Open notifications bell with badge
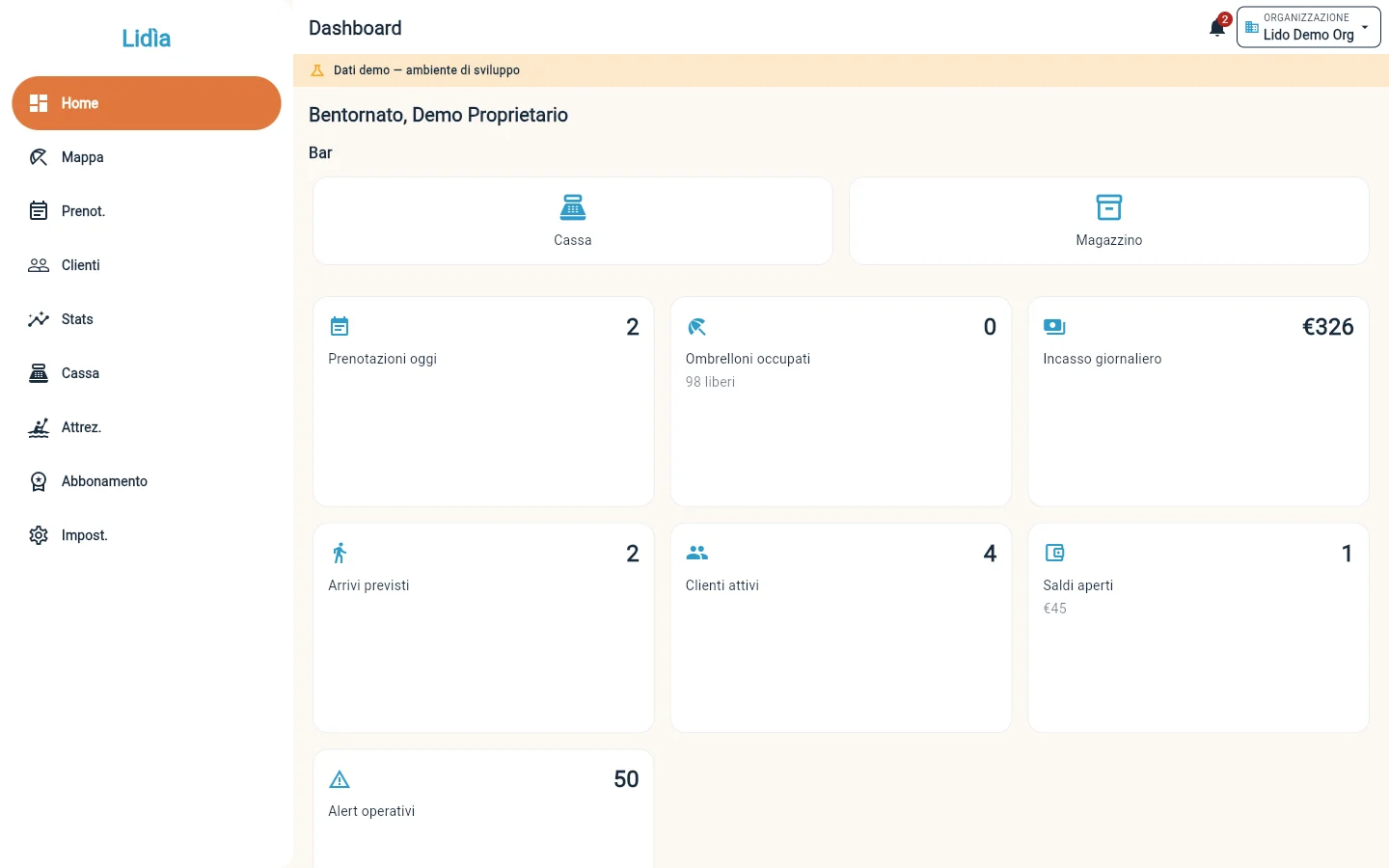1389x868 pixels. 1217,27
